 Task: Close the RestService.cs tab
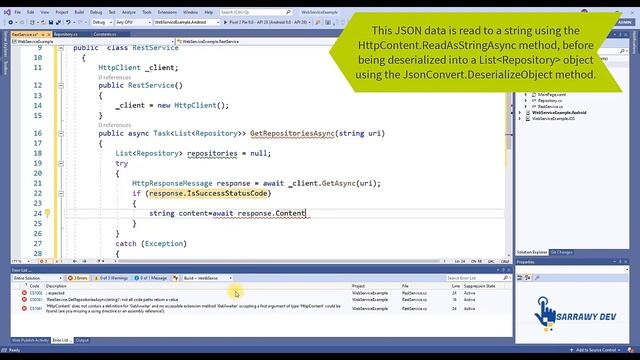coord(48,35)
